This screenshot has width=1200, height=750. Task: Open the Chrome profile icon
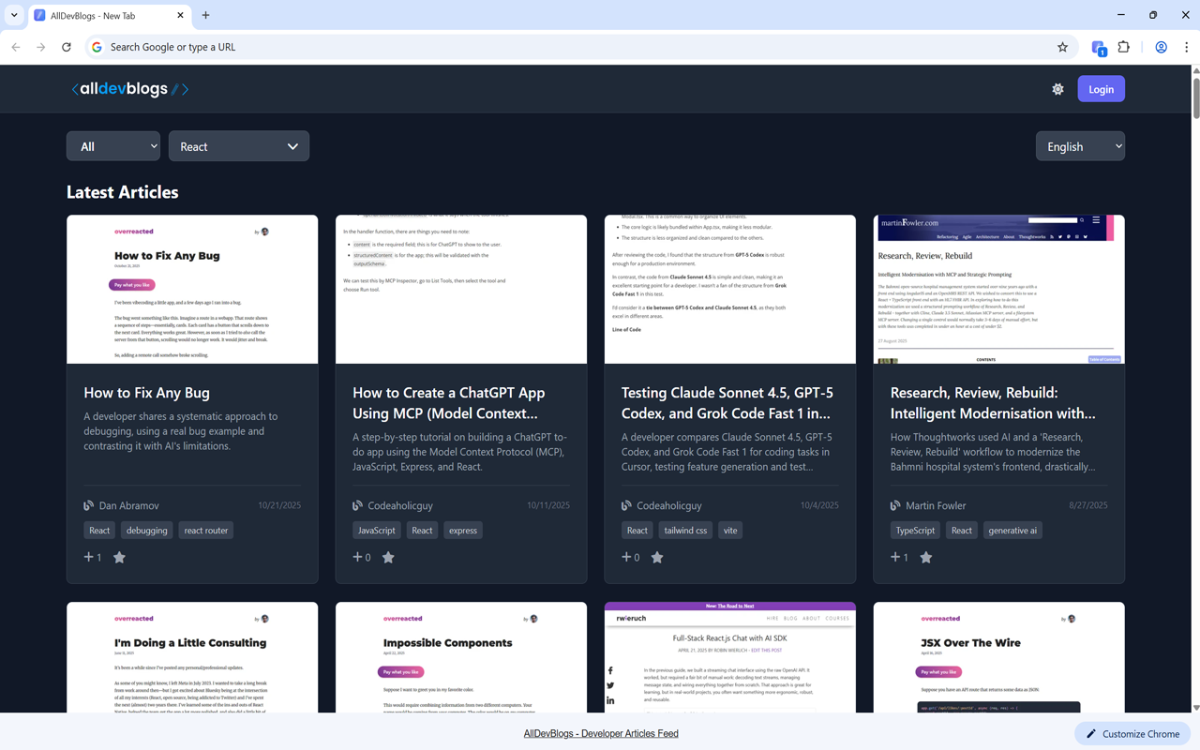tap(1161, 47)
